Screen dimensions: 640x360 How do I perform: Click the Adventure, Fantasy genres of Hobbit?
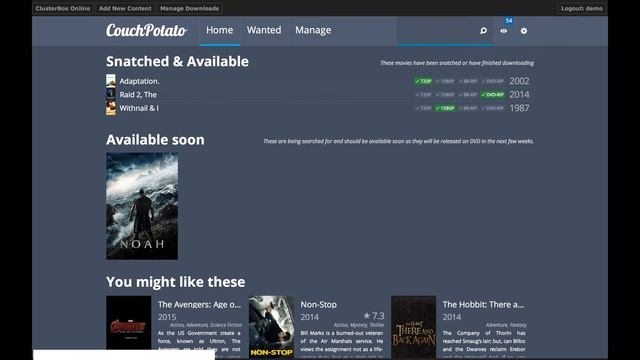coord(506,325)
